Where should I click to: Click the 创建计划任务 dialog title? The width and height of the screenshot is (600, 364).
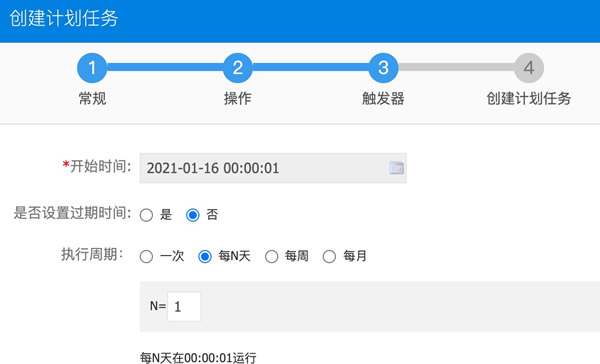tap(64, 18)
